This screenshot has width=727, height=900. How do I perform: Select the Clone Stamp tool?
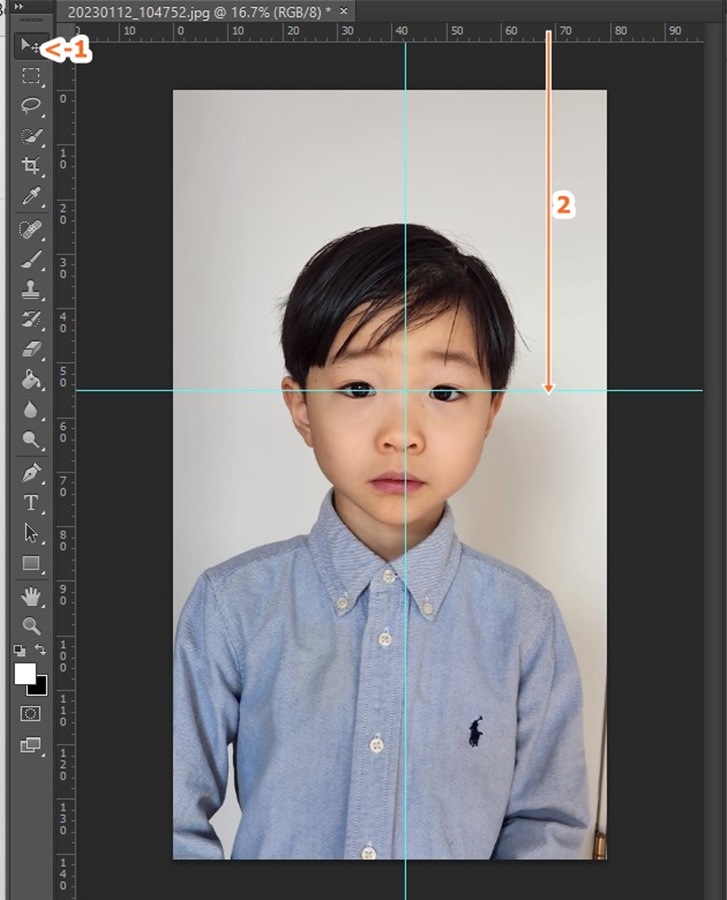tap(30, 290)
